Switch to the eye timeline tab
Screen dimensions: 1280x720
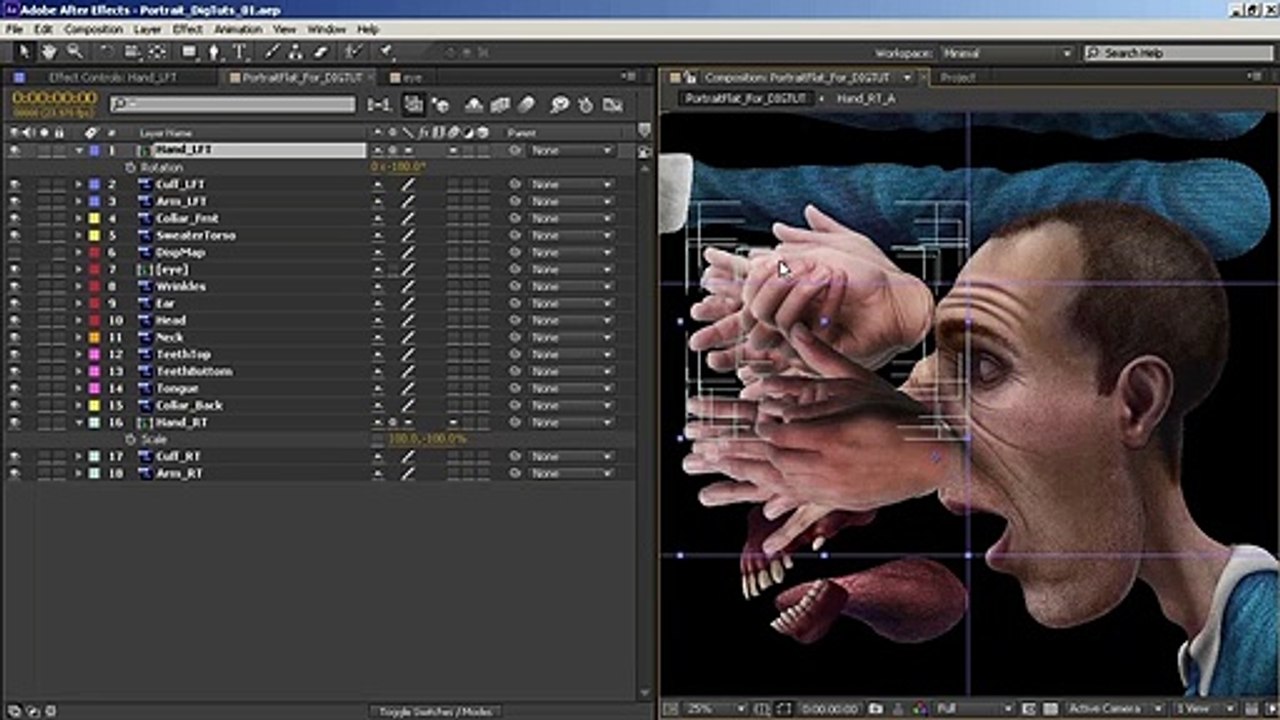pos(406,77)
